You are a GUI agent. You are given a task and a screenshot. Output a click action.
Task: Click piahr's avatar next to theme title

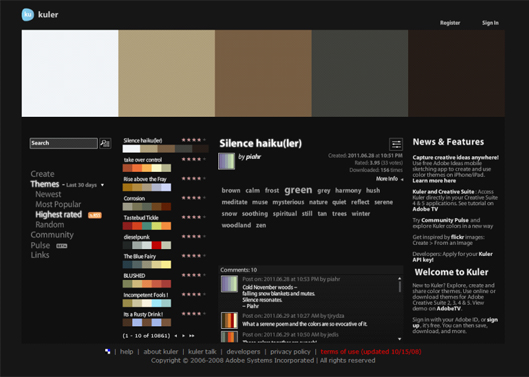pos(226,161)
